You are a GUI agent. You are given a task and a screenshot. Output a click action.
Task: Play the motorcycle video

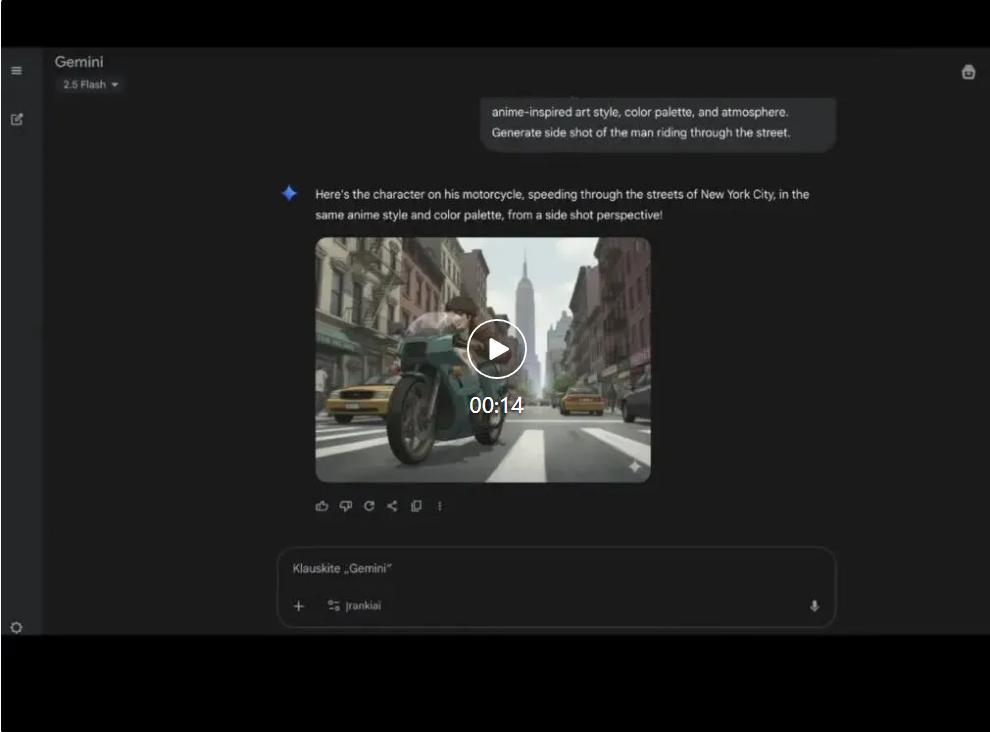click(x=497, y=349)
